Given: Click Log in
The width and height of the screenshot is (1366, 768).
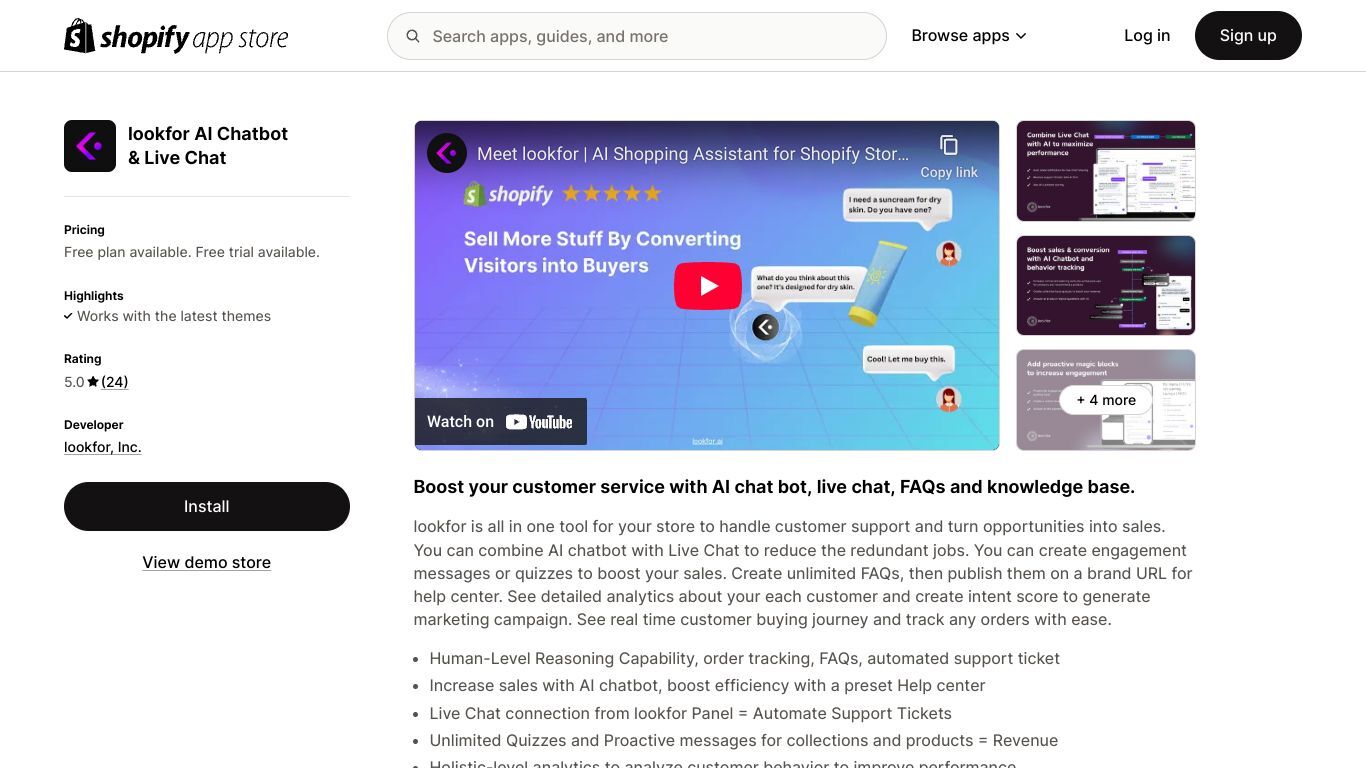Looking at the screenshot, I should pyautogui.click(x=1147, y=36).
